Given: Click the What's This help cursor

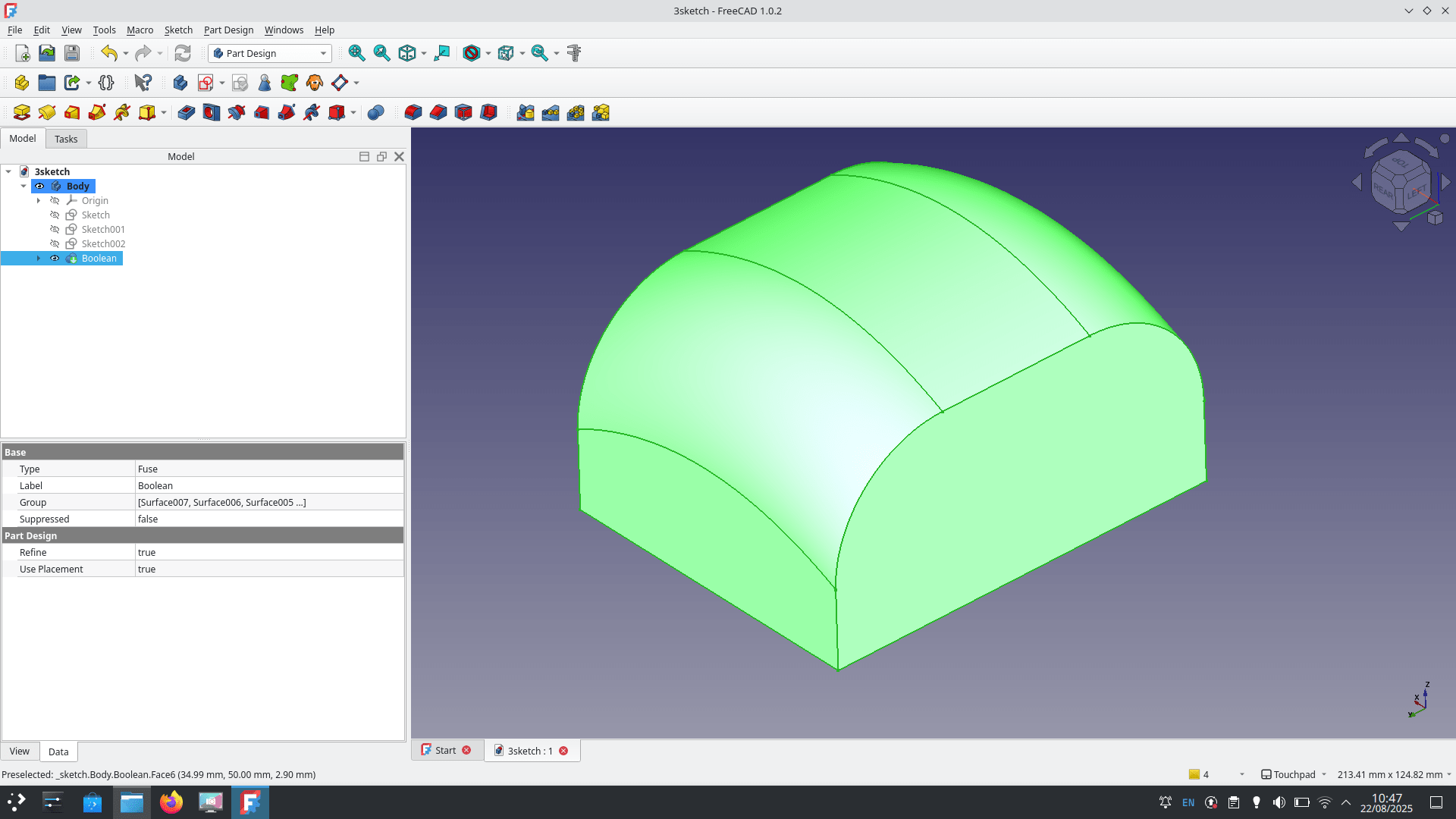Looking at the screenshot, I should pos(143,83).
